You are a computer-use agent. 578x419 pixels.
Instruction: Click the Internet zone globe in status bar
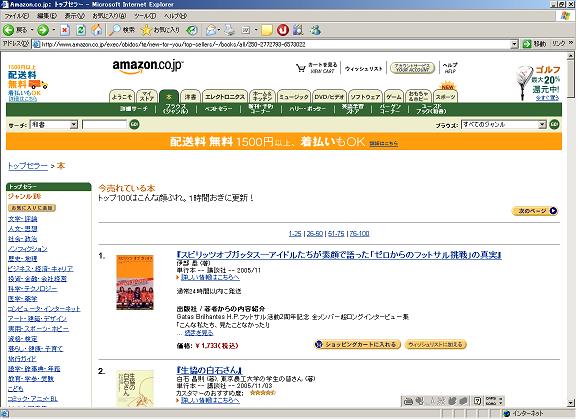tap(508, 413)
